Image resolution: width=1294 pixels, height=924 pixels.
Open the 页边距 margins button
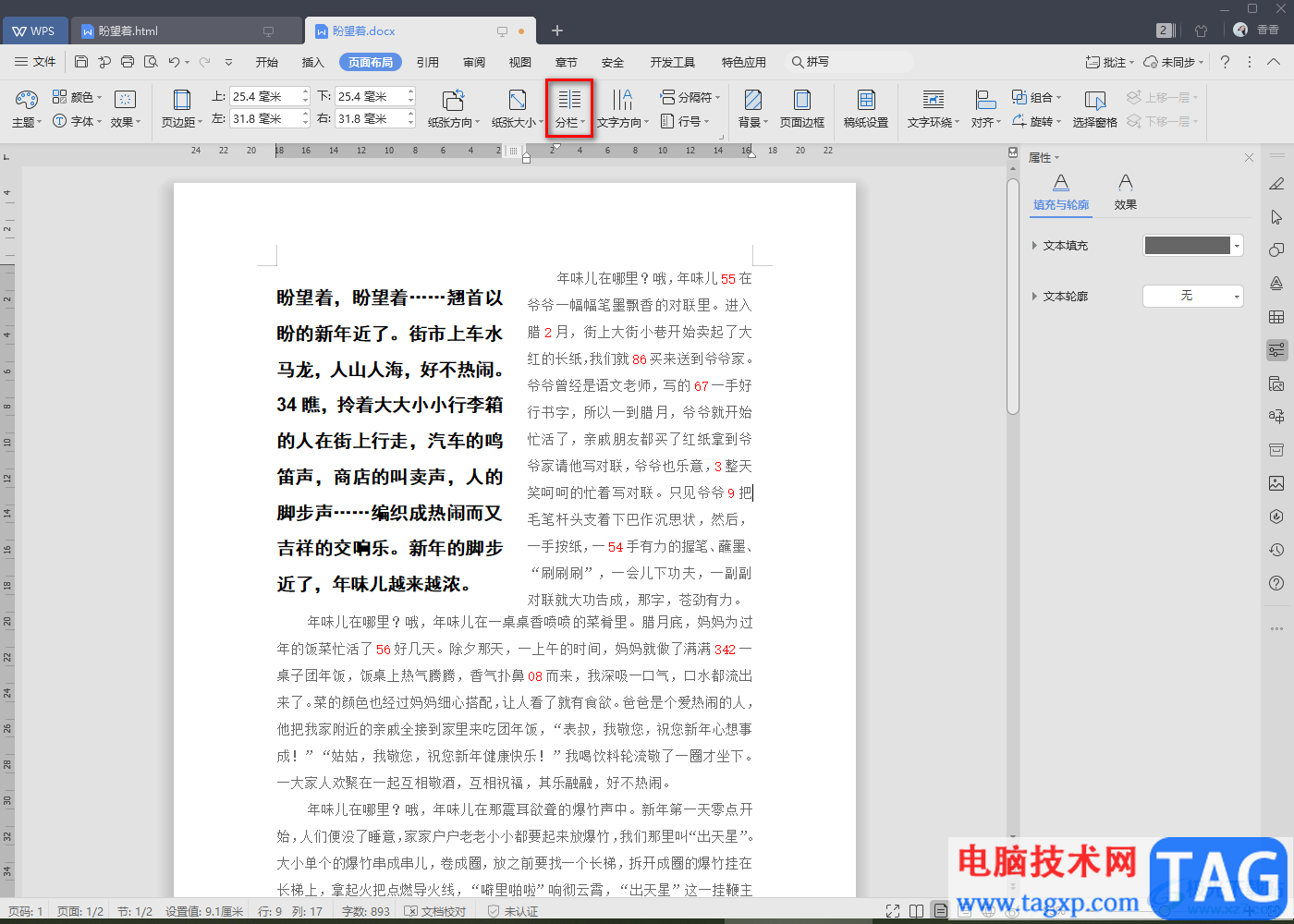tap(182, 108)
